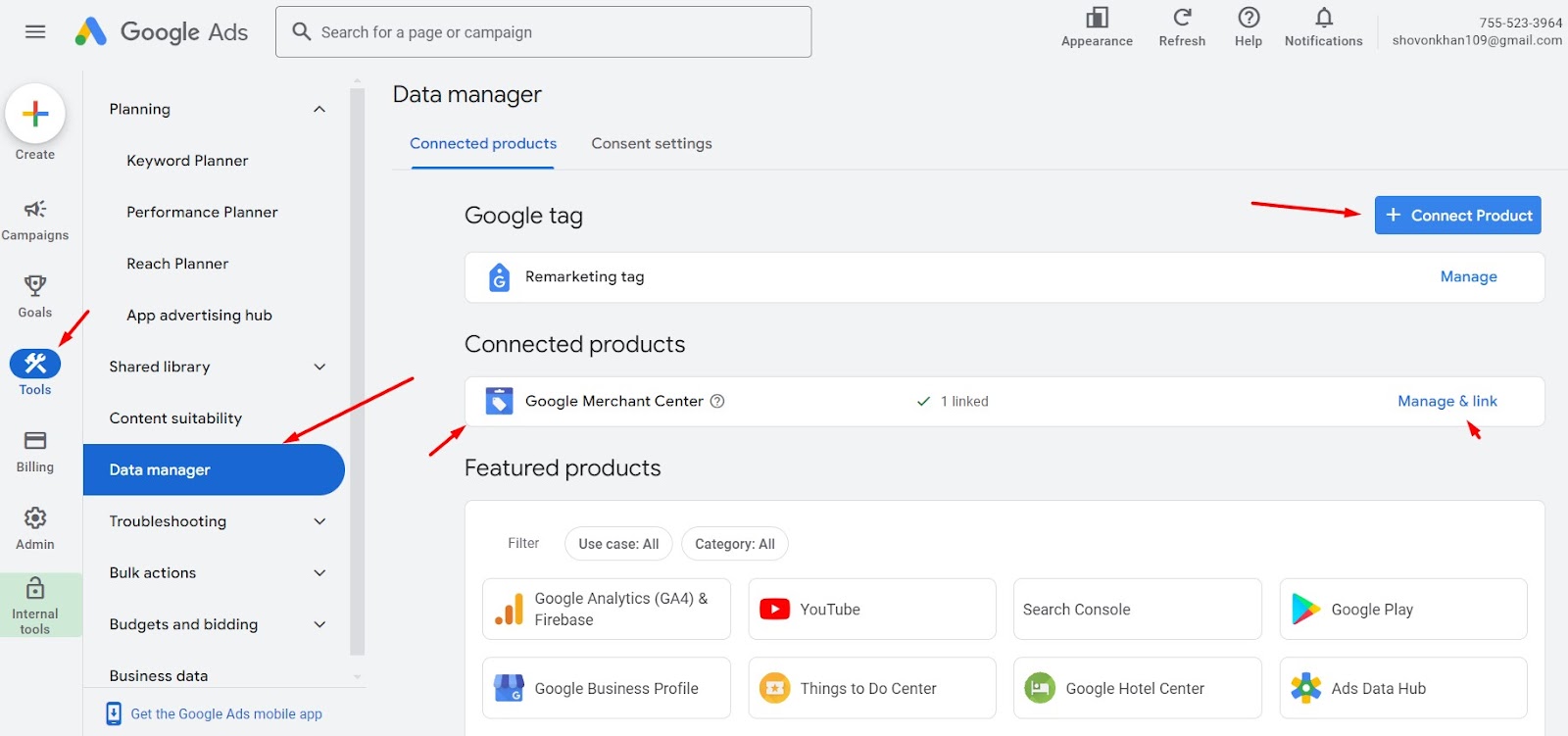The height and width of the screenshot is (736, 1568).
Task: Click the sidebar menu scrollbar
Action: tap(358, 372)
